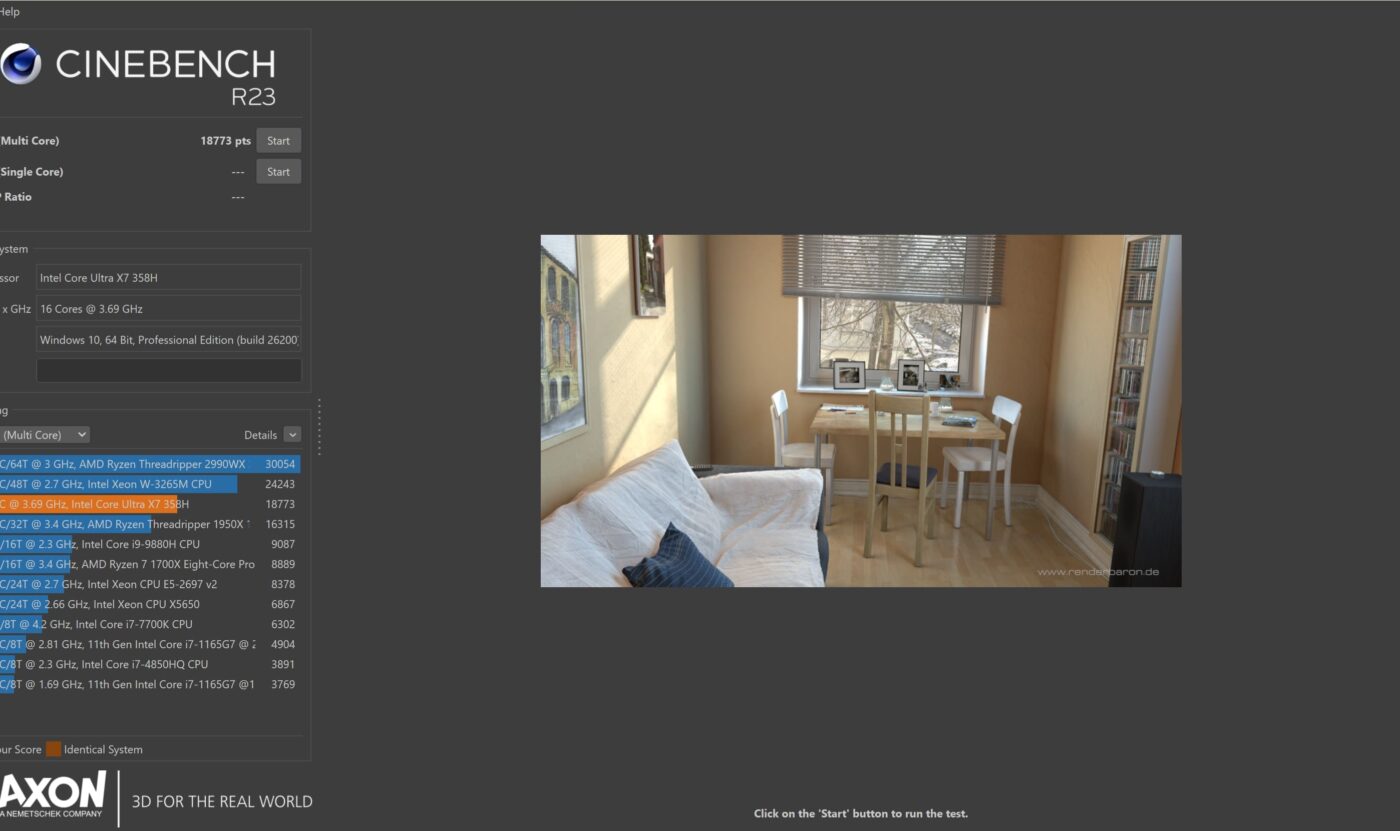The image size is (1400, 831).
Task: Click the Details label in ranking header
Action: tap(260, 435)
